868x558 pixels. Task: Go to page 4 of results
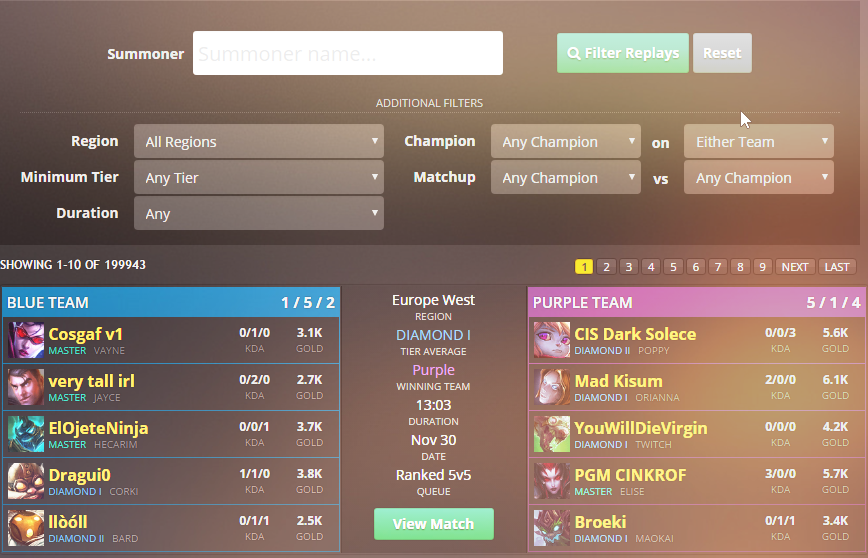[x=651, y=267]
